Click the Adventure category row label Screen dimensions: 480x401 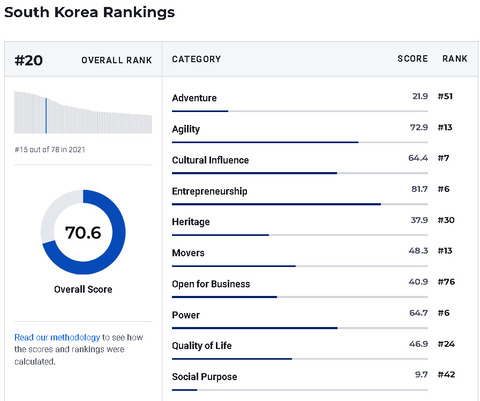(x=194, y=98)
